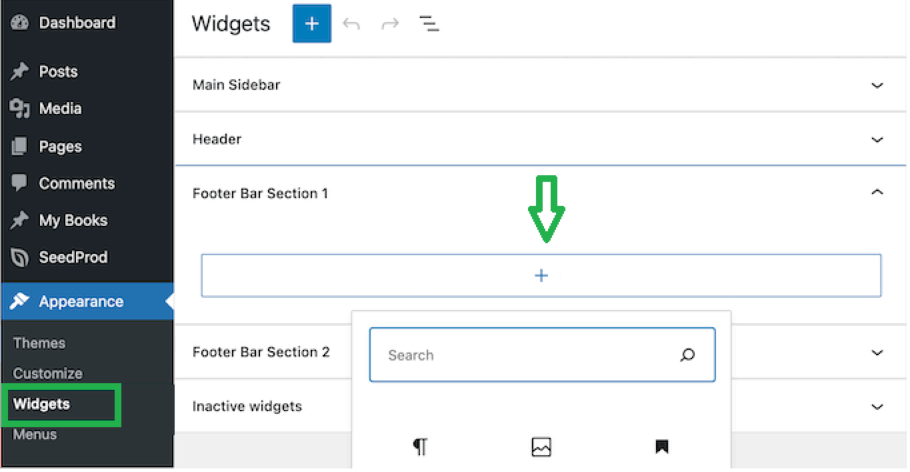Select the paragraph block icon
Screen dimensions: 910x472
(x=420, y=447)
